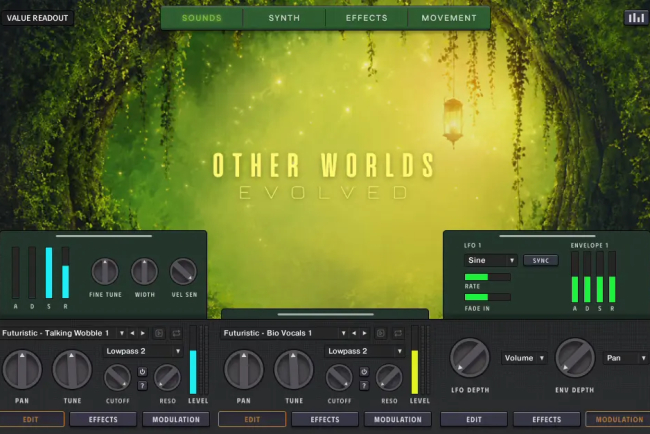The image size is (650, 434).
Task: Toggle the Value Readout button
Action: 37,18
